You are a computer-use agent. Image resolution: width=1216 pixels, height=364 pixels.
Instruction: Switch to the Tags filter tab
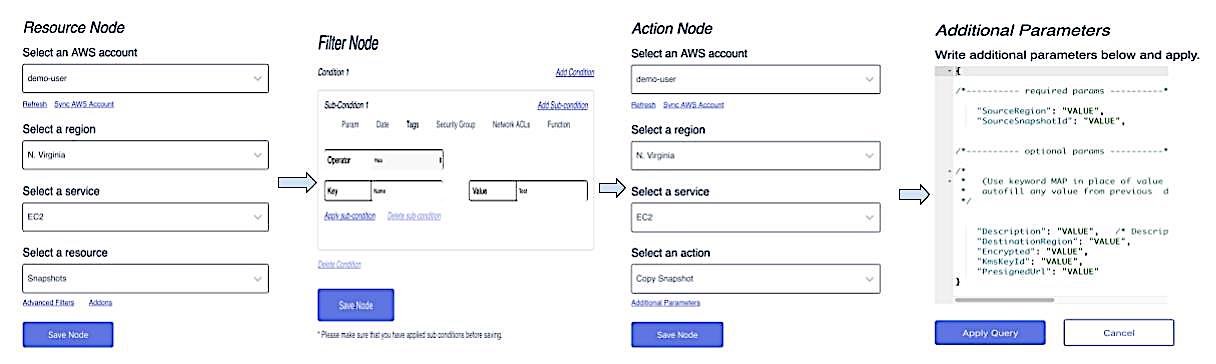pyautogui.click(x=412, y=125)
